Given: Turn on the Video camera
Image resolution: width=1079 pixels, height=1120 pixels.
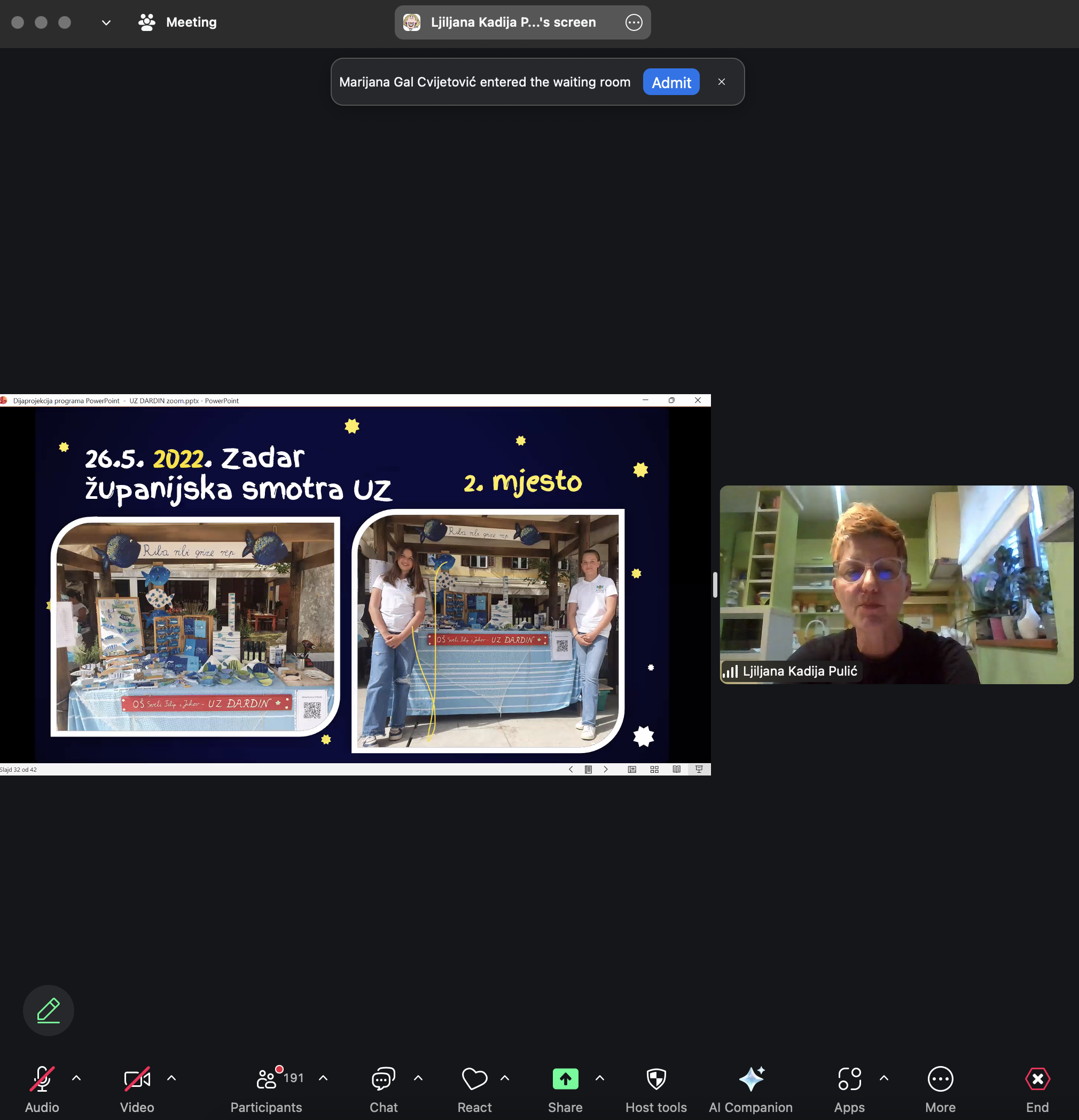Looking at the screenshot, I should pos(137,1079).
